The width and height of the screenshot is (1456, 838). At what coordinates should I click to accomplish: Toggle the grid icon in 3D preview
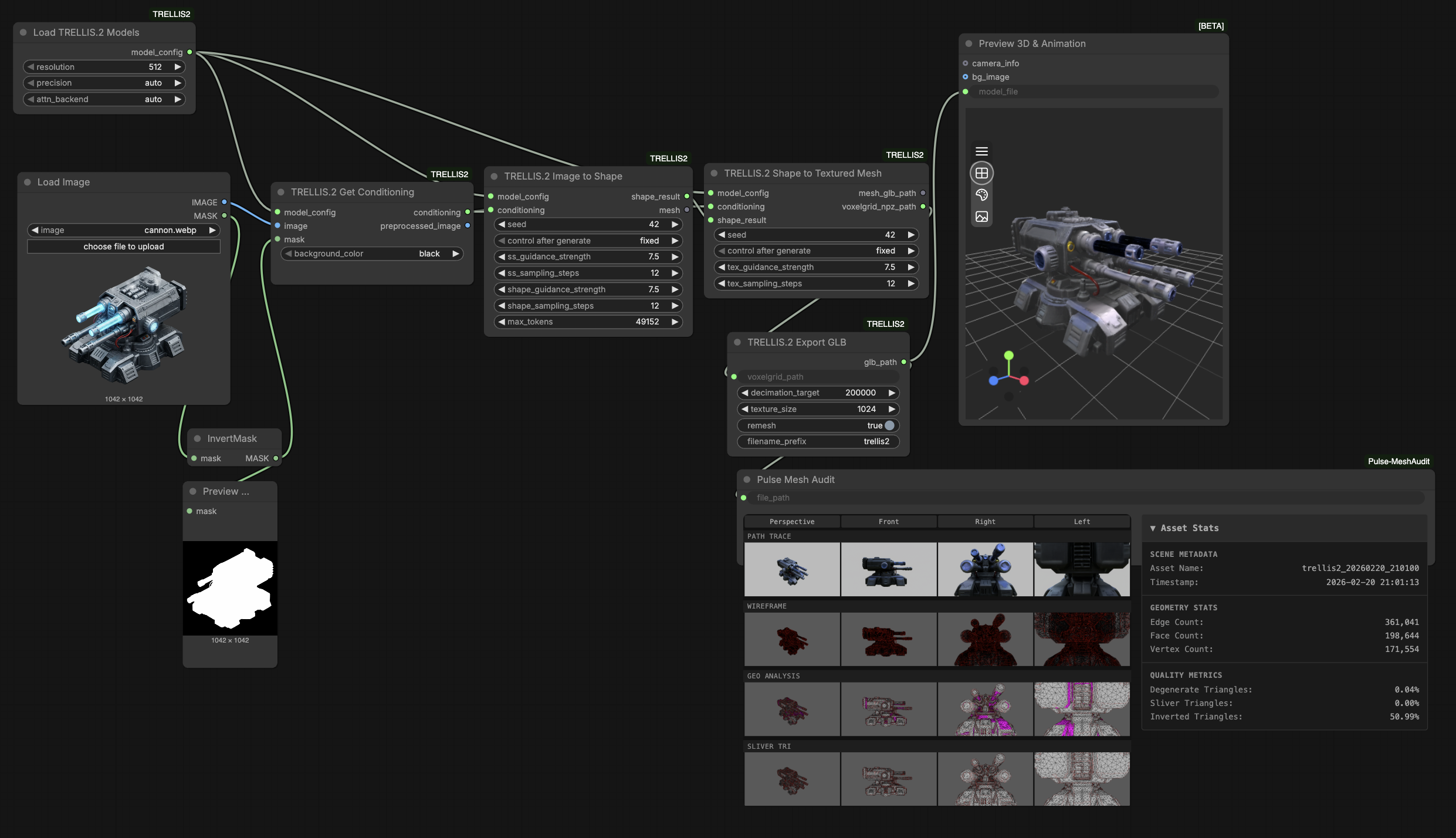tap(981, 173)
